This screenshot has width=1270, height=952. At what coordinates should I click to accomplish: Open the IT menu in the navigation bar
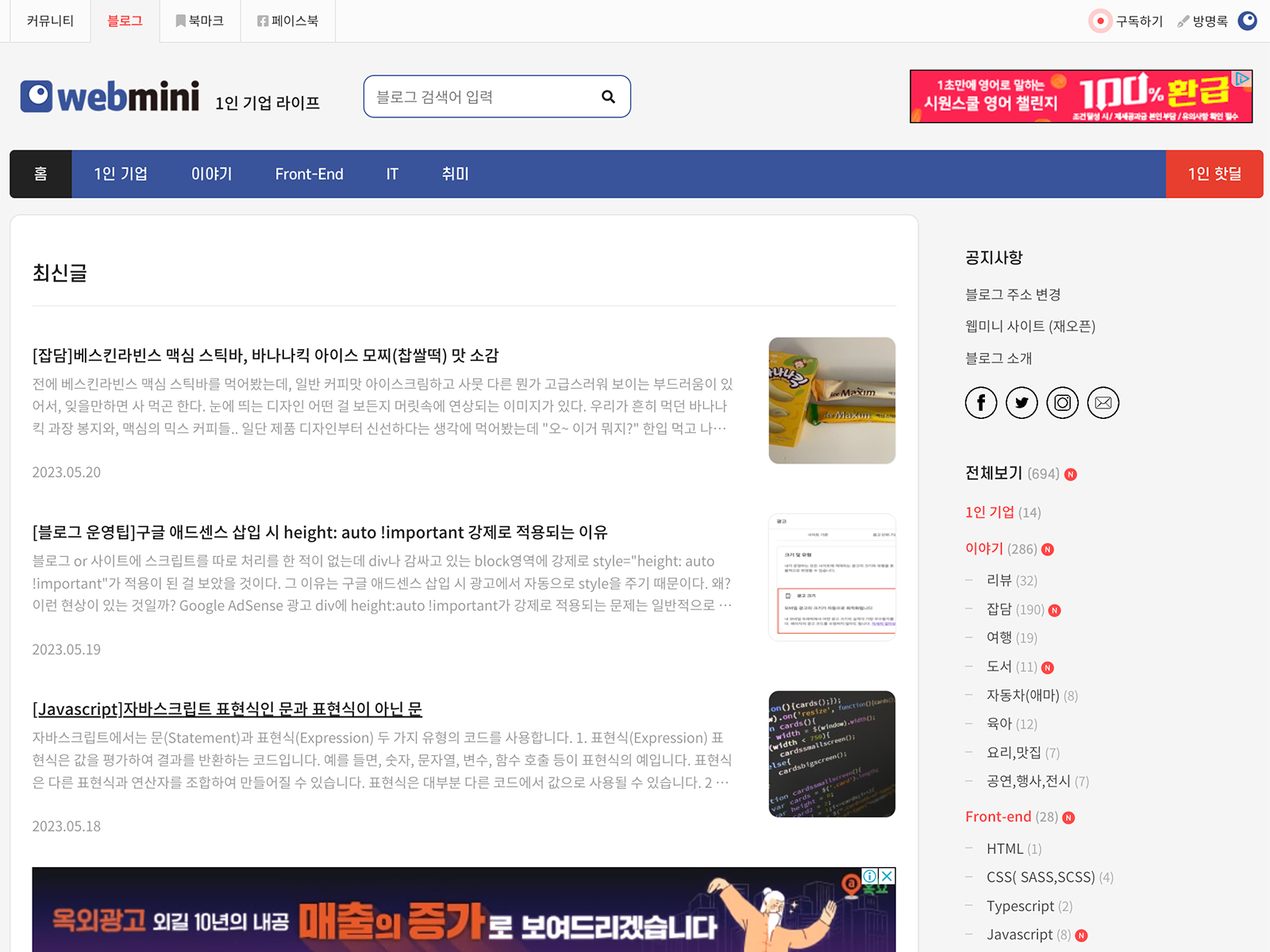coord(392,174)
